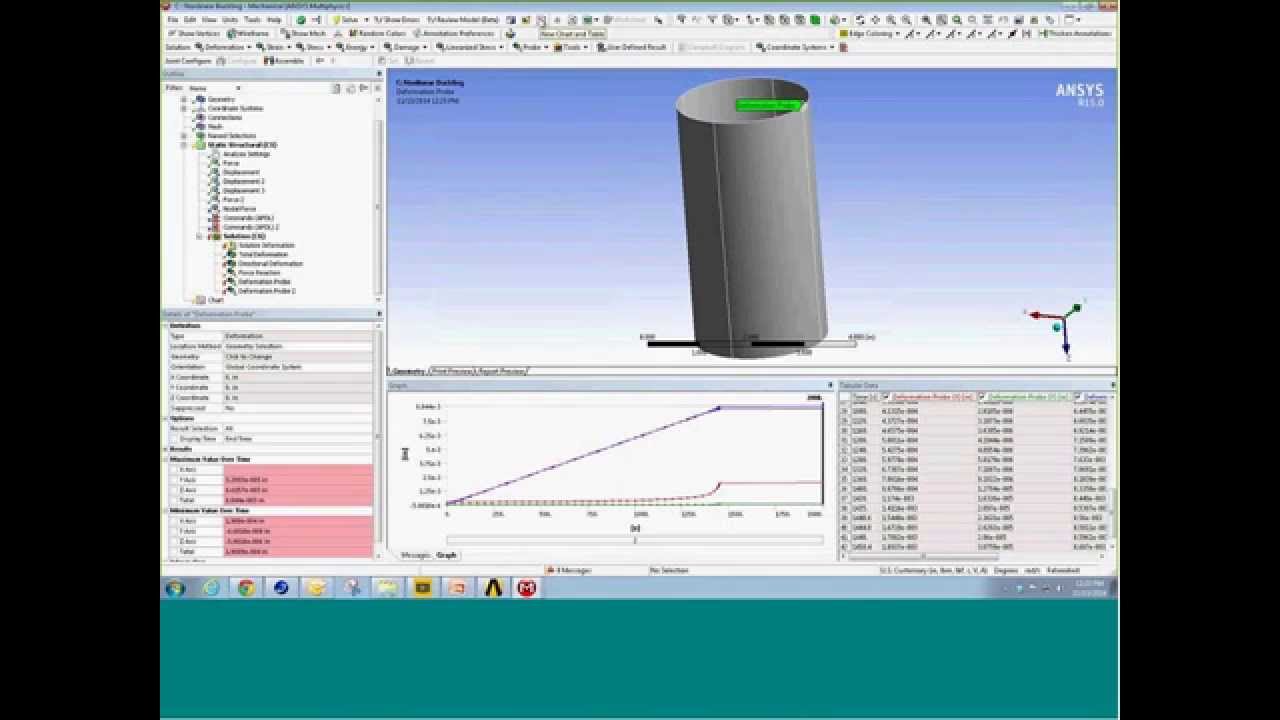Click the Review Model (Beta) button
The width and height of the screenshot is (1280, 720).
click(462, 20)
